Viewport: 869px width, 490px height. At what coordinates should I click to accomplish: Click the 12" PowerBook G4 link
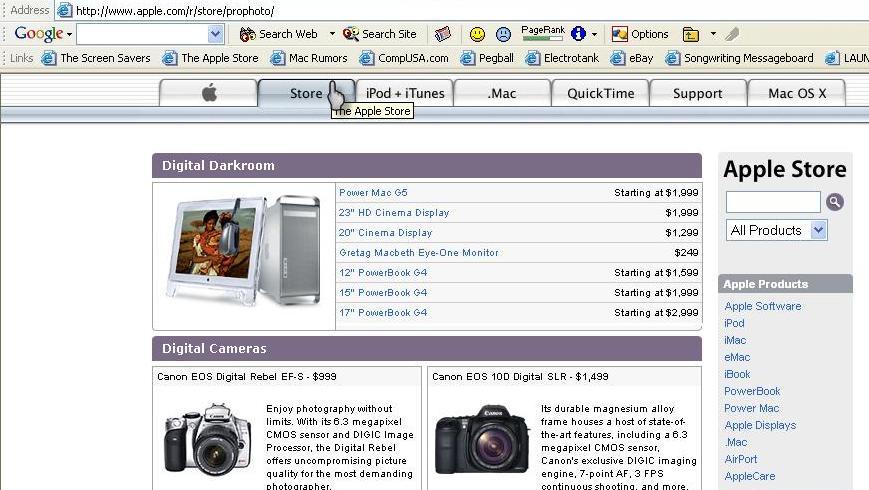point(383,273)
